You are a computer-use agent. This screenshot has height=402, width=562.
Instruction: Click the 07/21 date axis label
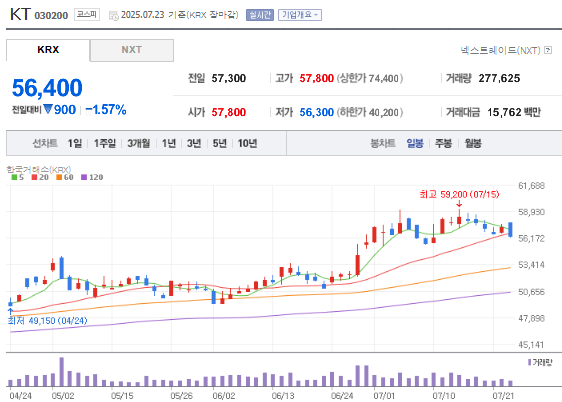coord(503,396)
